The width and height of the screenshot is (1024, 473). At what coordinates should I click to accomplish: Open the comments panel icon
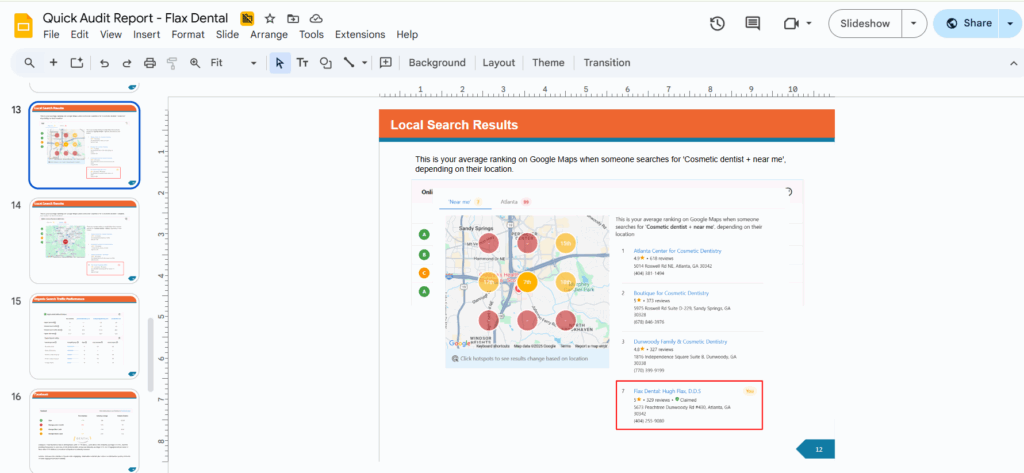752,23
